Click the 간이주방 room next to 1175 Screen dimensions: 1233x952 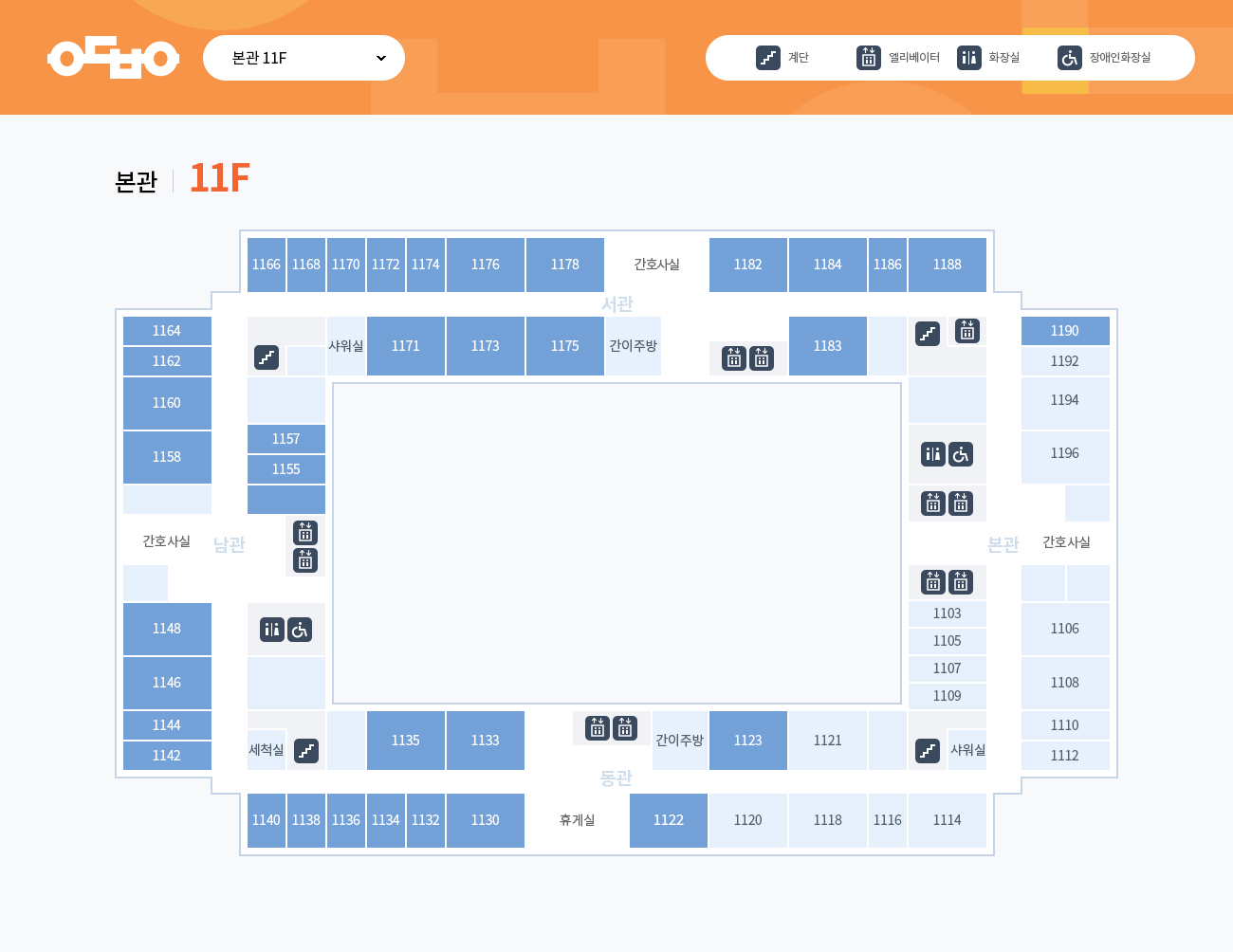(634, 346)
